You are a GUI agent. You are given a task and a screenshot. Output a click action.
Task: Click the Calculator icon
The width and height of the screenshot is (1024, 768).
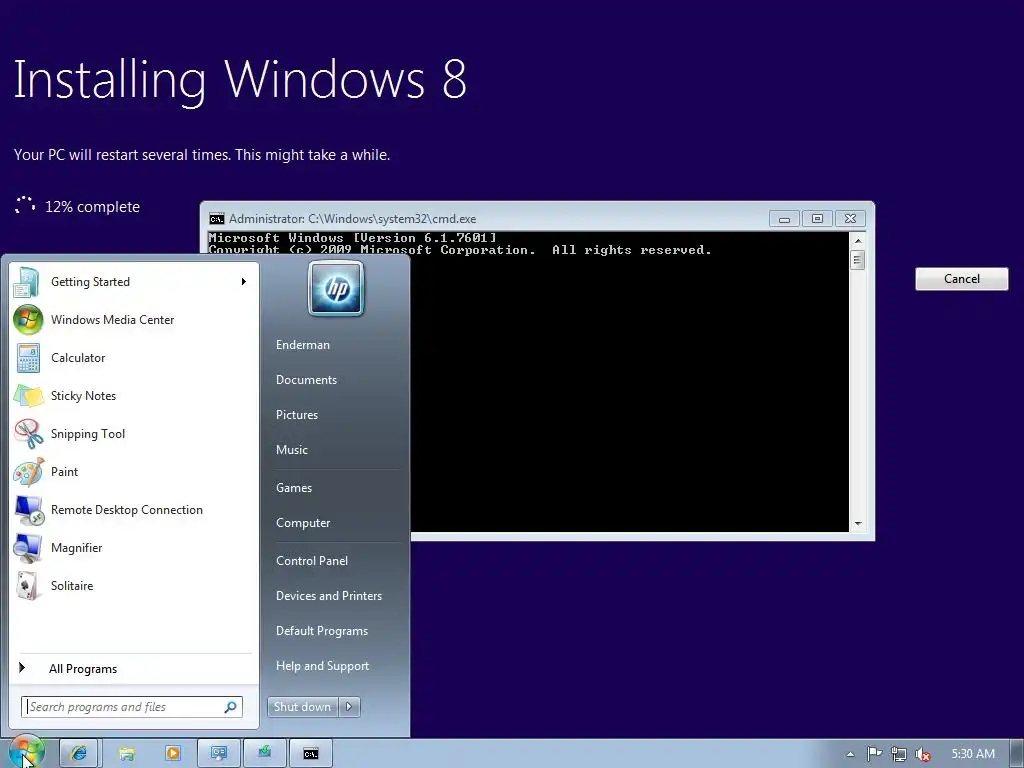(x=28, y=358)
